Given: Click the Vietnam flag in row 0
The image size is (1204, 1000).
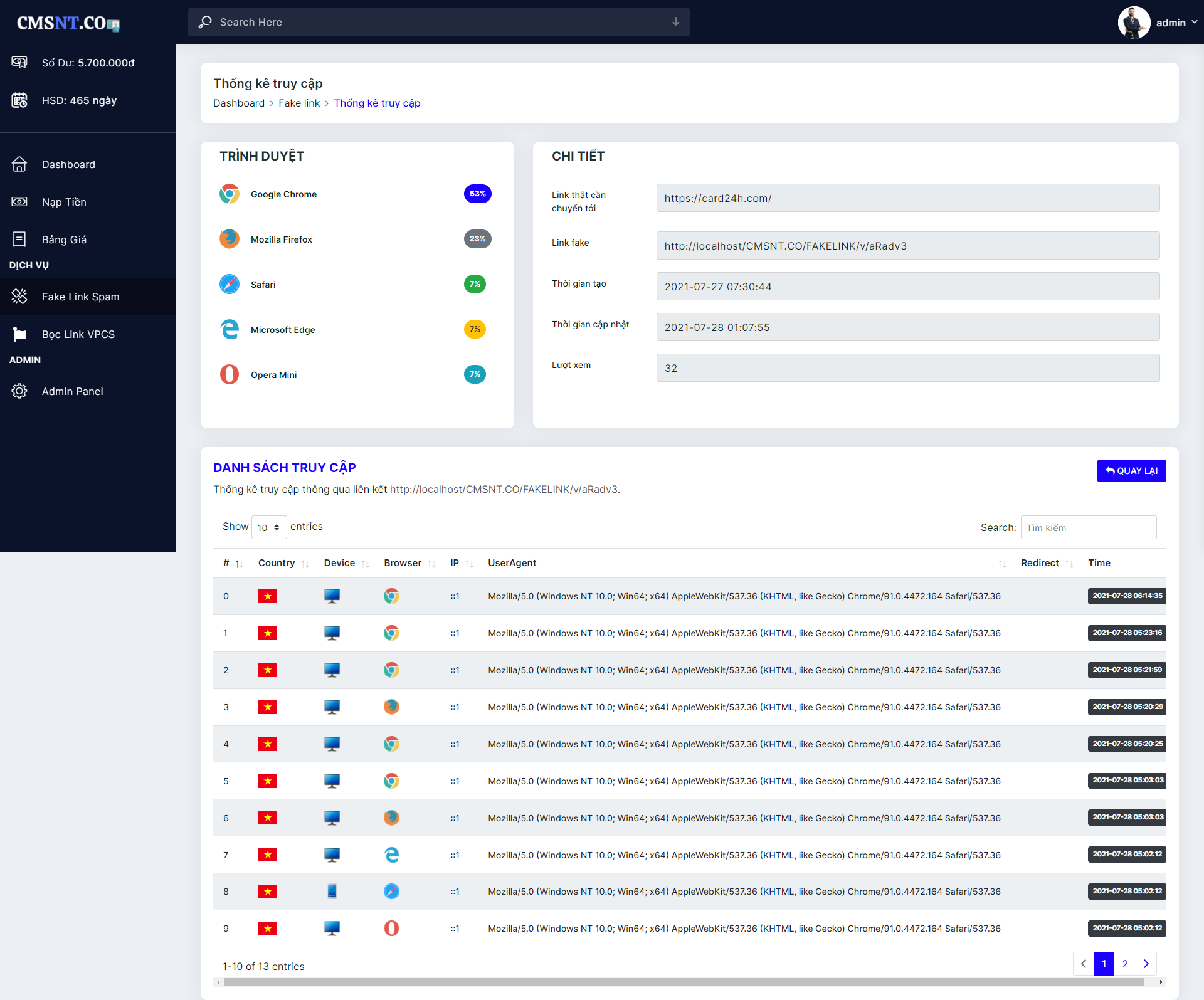Looking at the screenshot, I should click(268, 596).
